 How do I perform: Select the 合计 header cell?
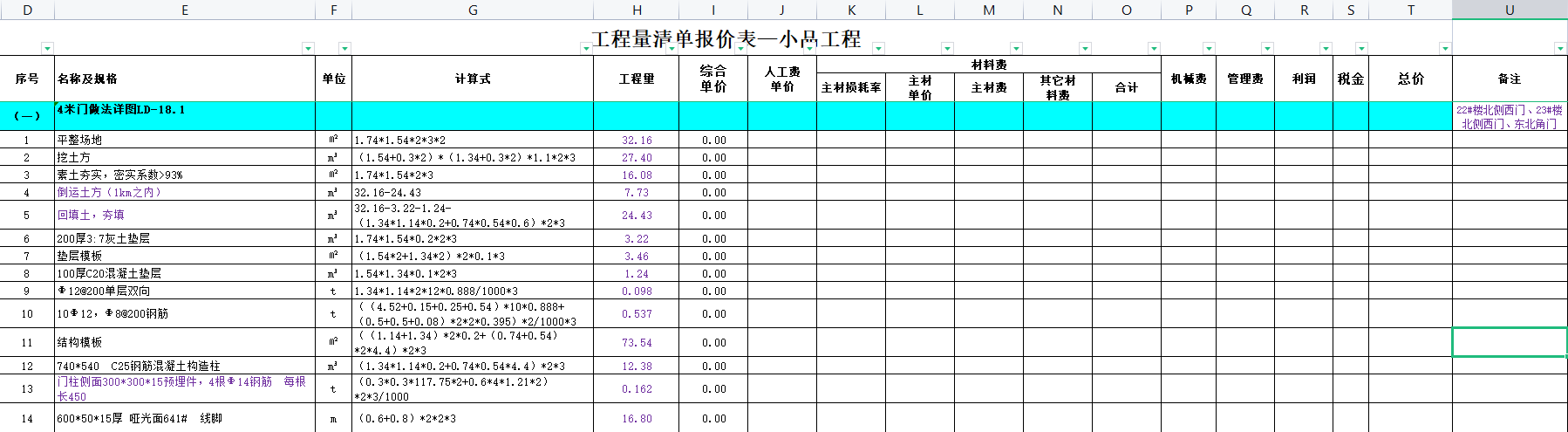pos(1127,87)
